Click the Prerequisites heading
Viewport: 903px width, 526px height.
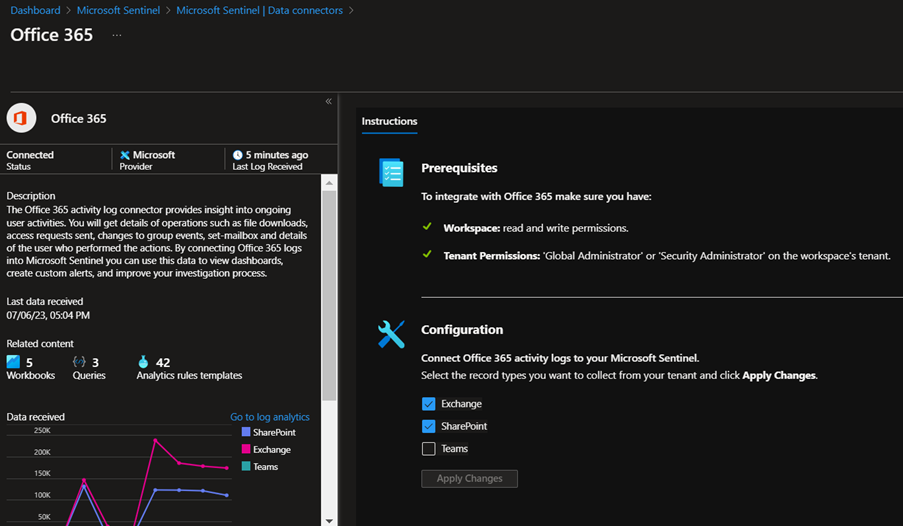pyautogui.click(x=459, y=168)
